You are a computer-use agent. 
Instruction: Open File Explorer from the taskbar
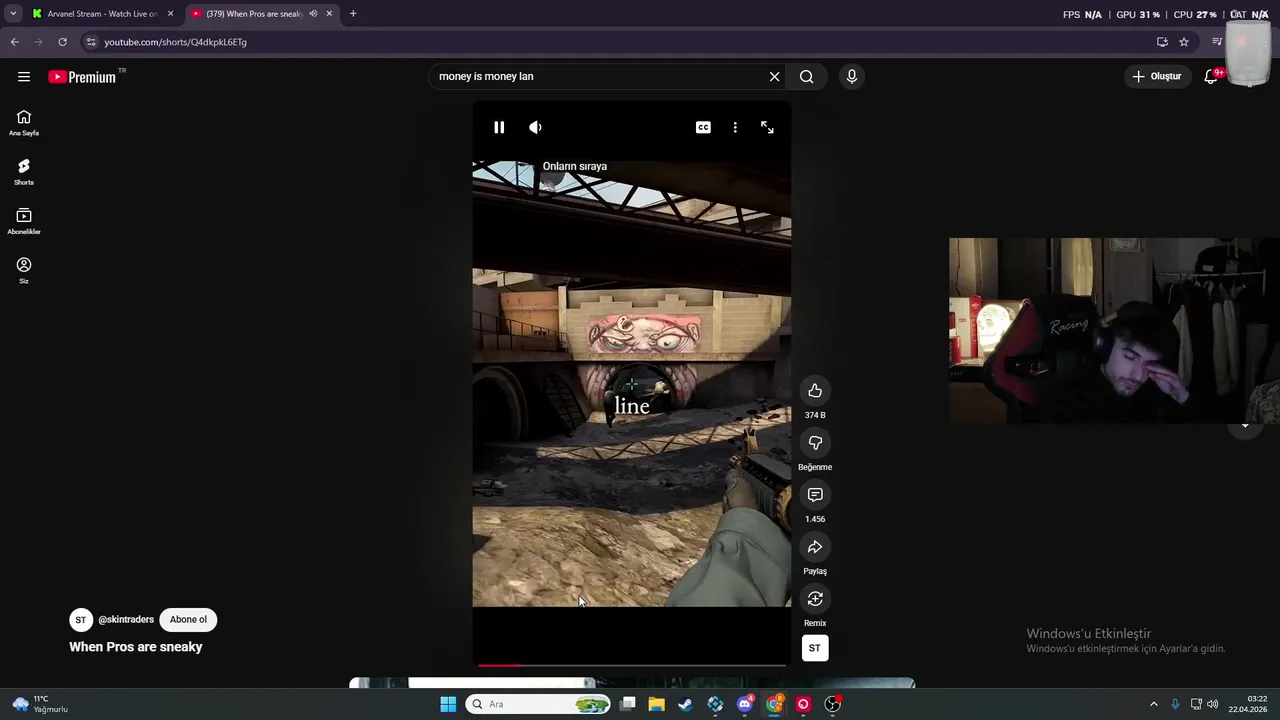656,704
